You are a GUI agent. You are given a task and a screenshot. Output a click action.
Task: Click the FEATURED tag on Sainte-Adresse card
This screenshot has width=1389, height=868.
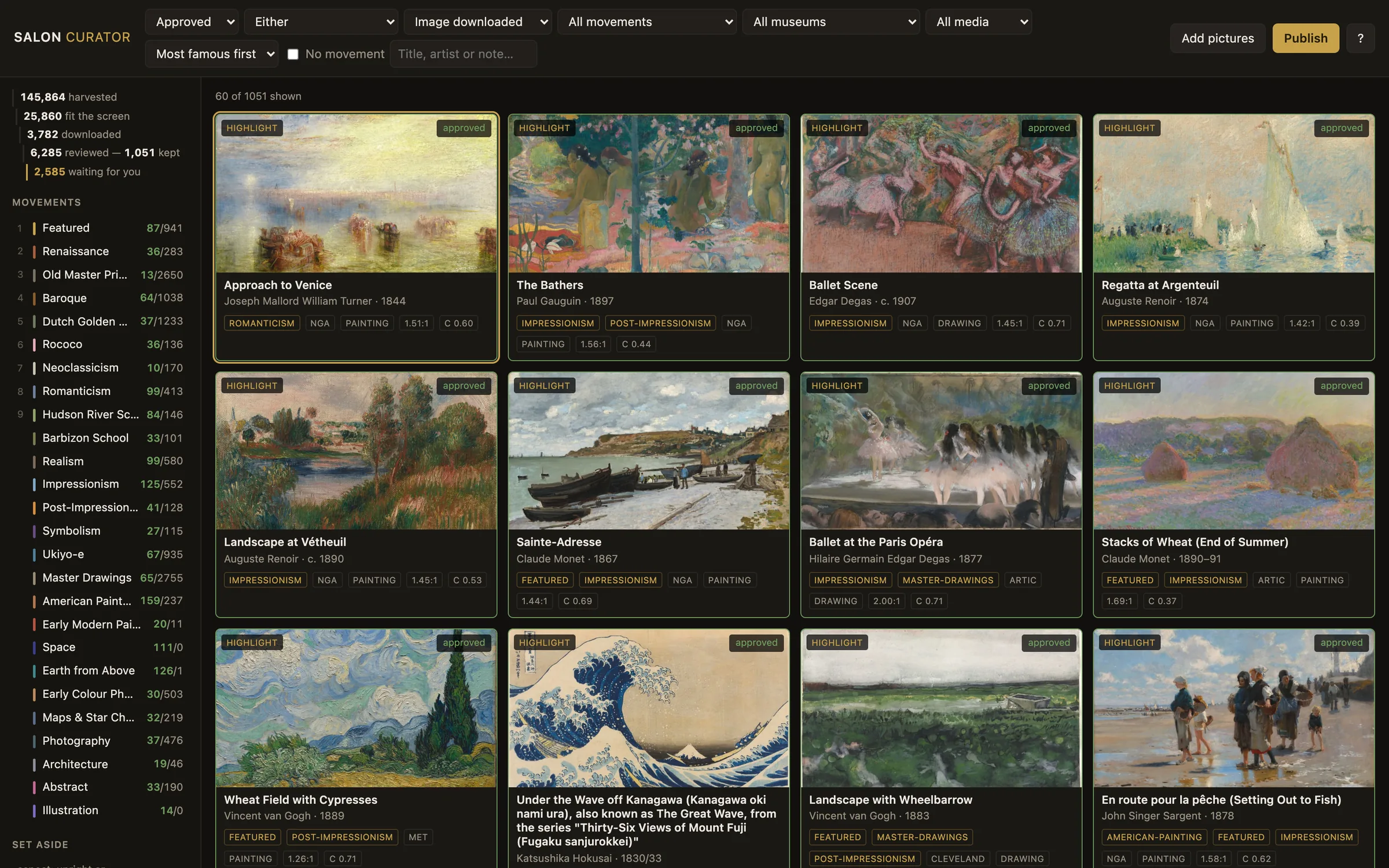[545, 580]
